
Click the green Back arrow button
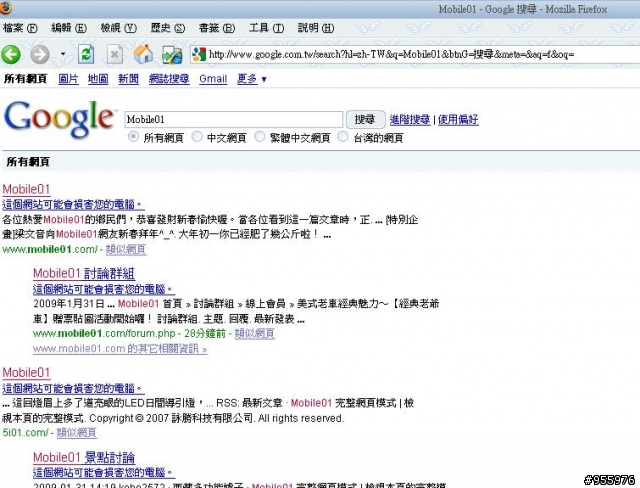point(11,54)
